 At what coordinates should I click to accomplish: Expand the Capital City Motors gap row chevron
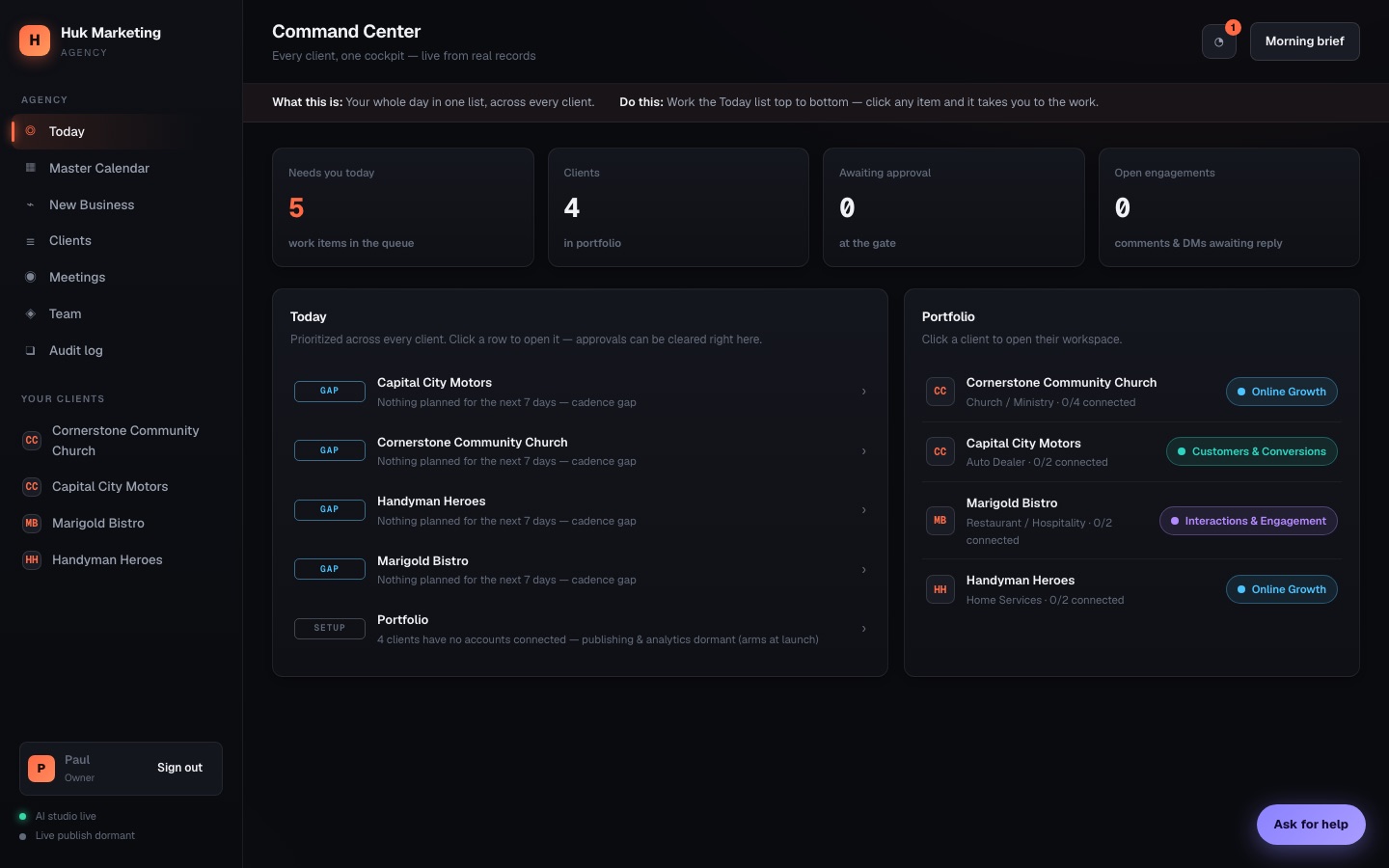pos(863,392)
